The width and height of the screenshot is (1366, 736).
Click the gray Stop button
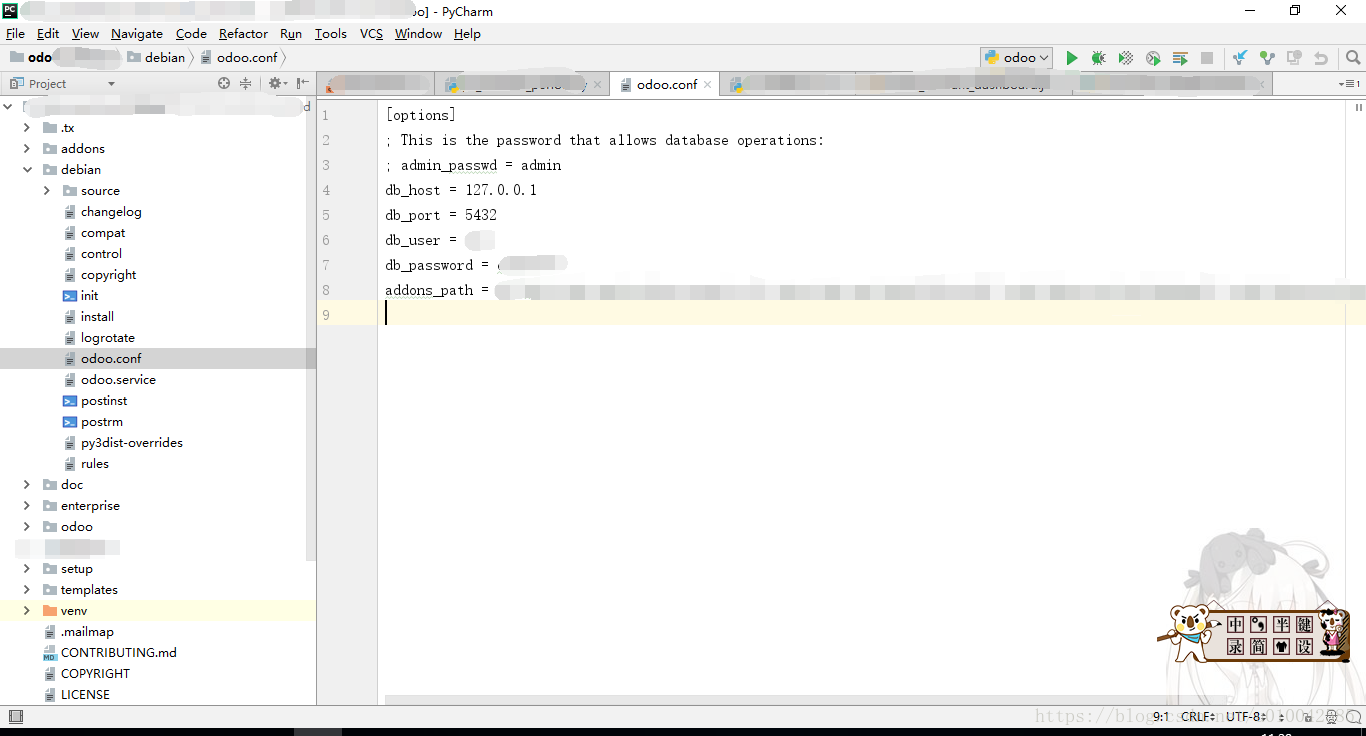coord(1207,58)
